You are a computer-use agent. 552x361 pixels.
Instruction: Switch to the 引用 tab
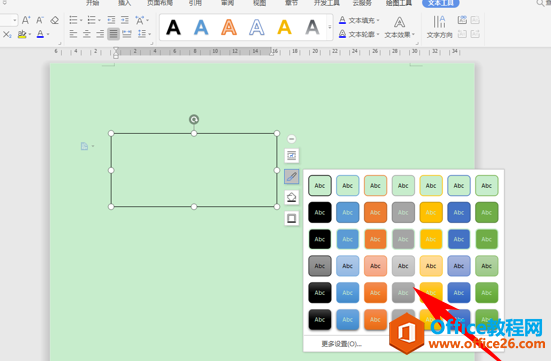195,3
